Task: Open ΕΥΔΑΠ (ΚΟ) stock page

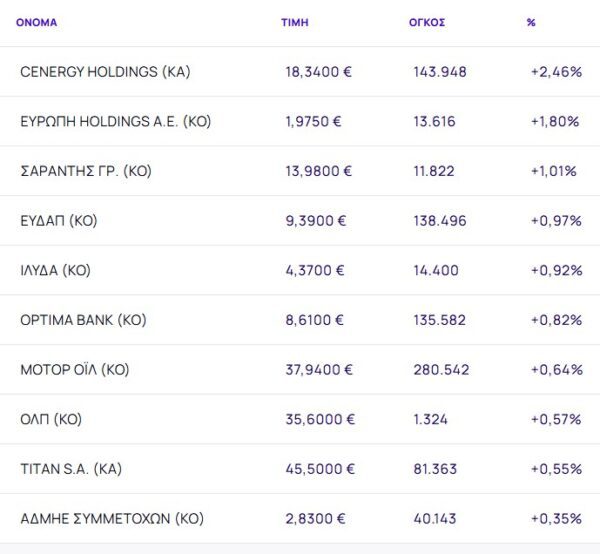Action: (58, 221)
